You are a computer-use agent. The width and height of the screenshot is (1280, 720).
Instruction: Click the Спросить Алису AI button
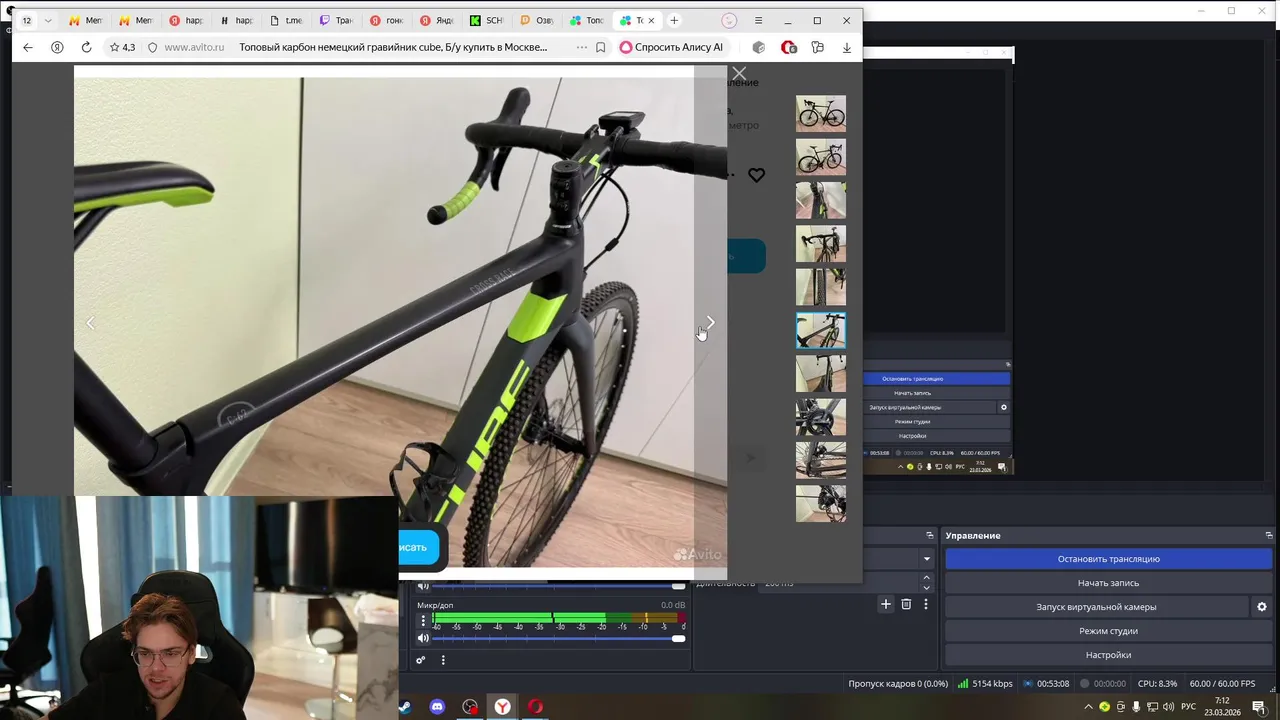(671, 47)
